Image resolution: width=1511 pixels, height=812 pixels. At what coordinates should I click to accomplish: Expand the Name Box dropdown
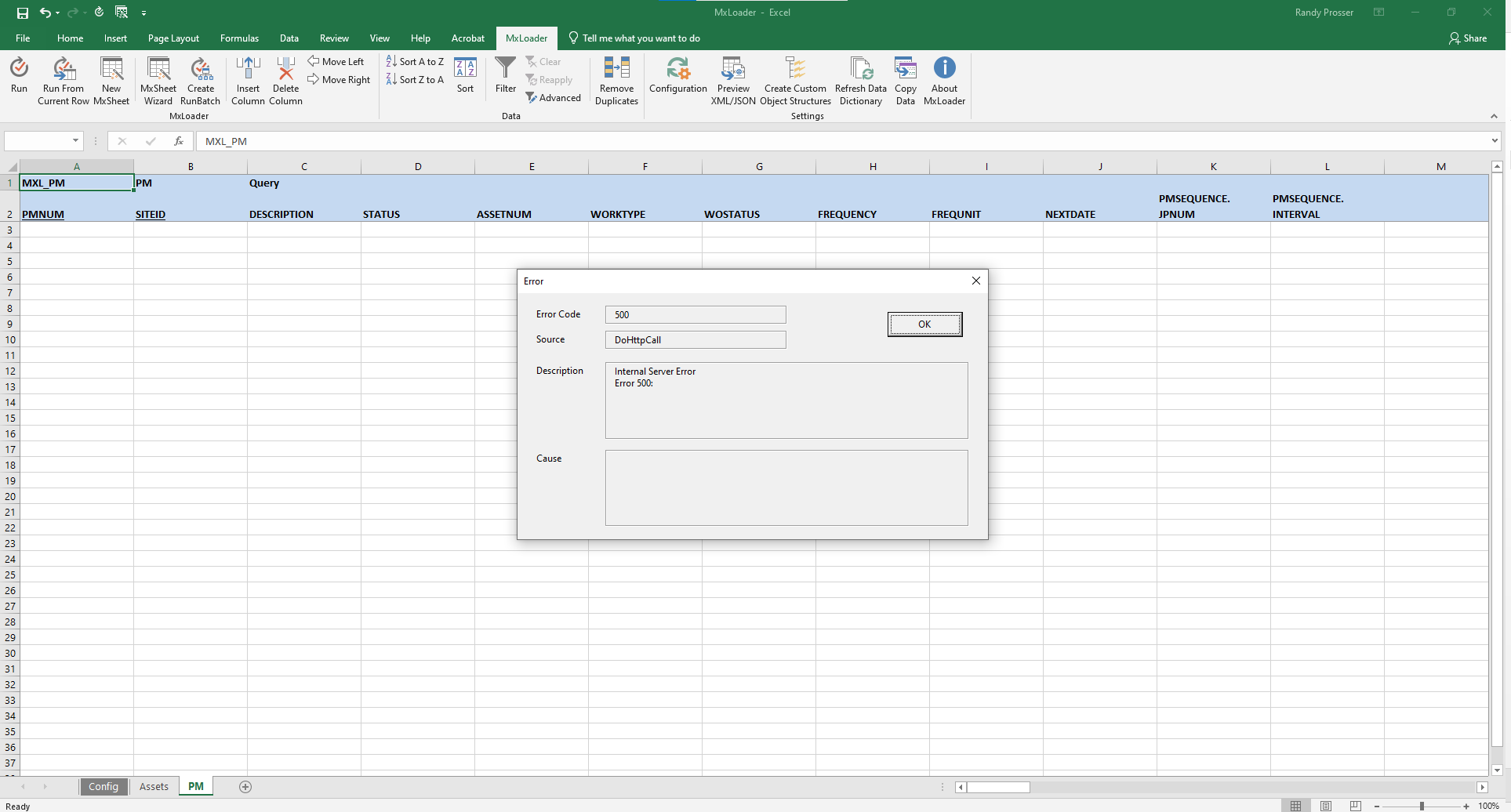point(76,141)
